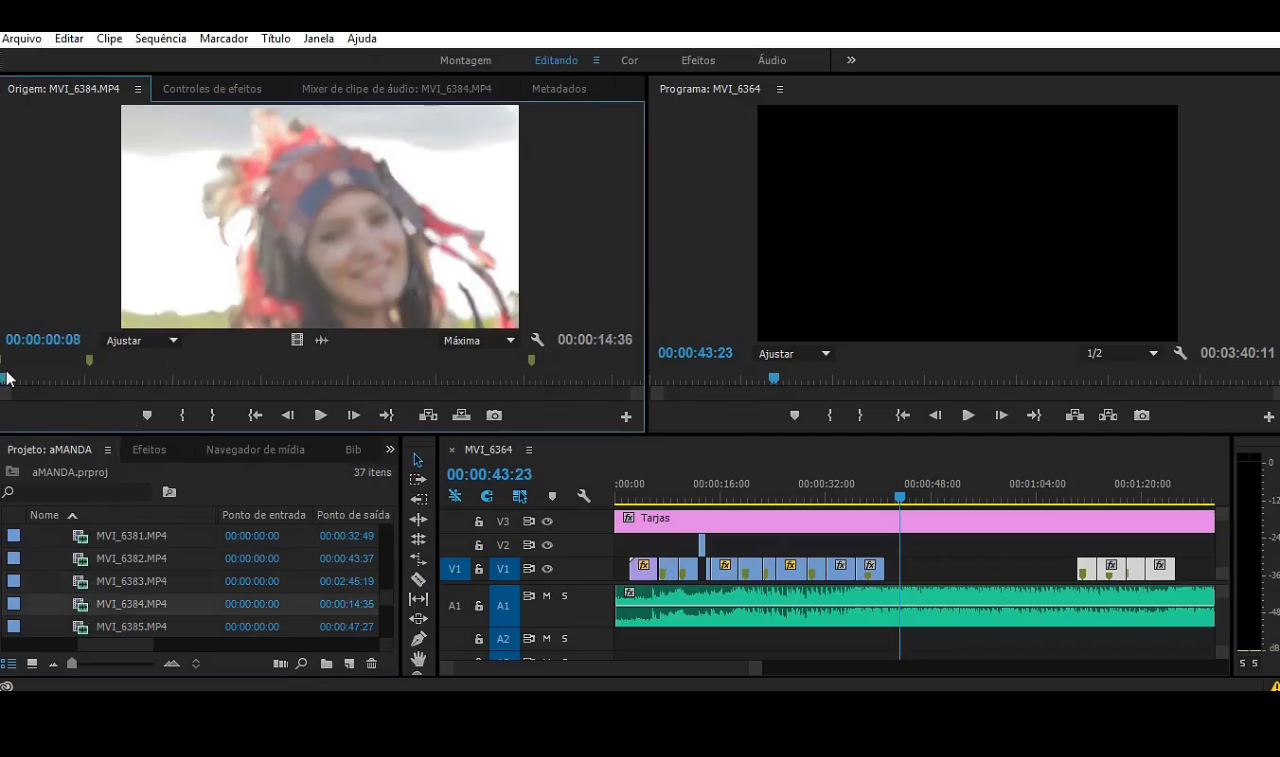Add marker in the timeline header
This screenshot has height=757, width=1280.
(552, 496)
